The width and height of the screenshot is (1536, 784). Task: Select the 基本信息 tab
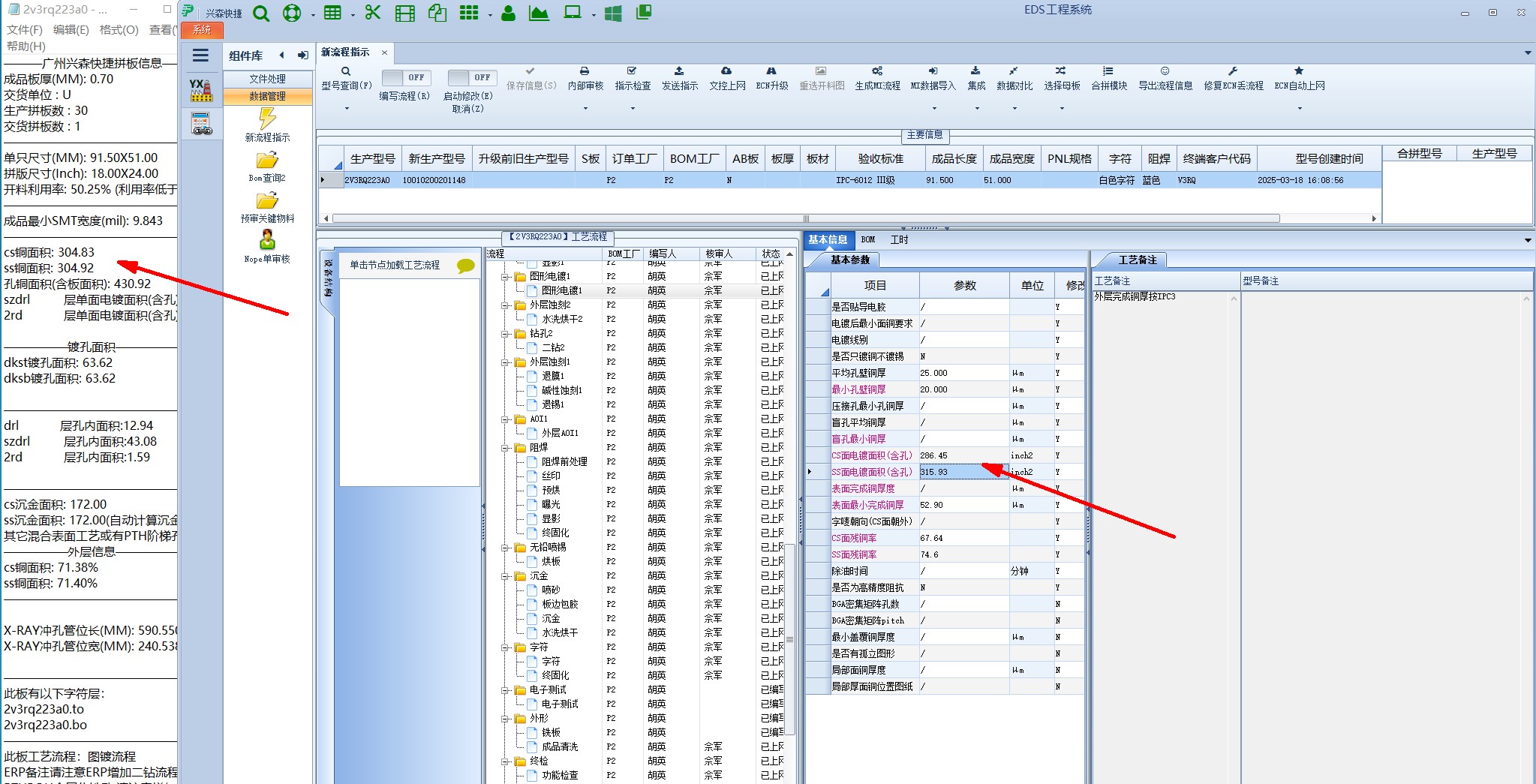coord(828,240)
